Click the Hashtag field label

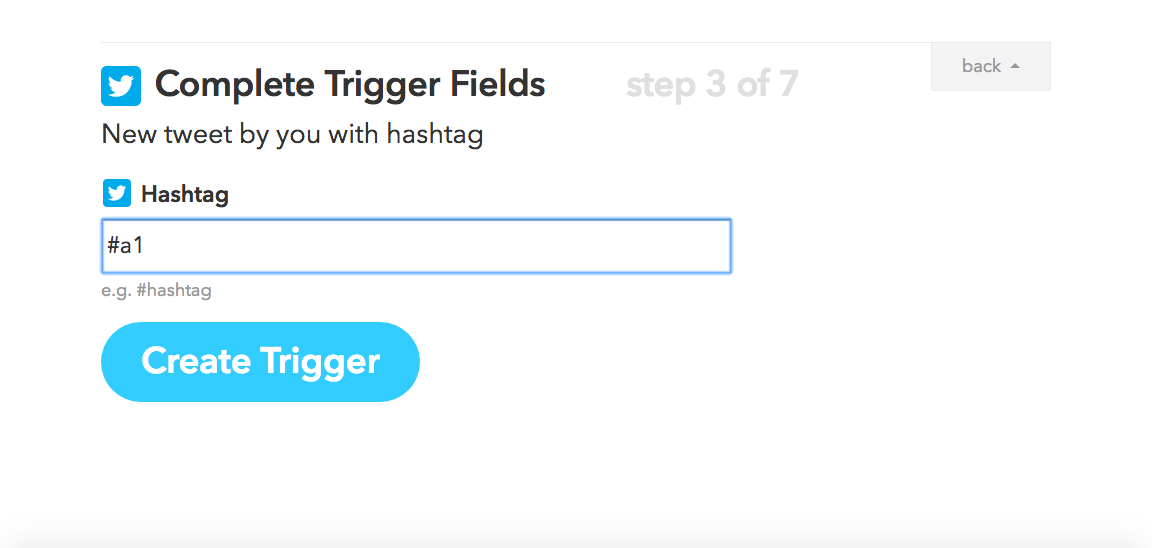(185, 194)
